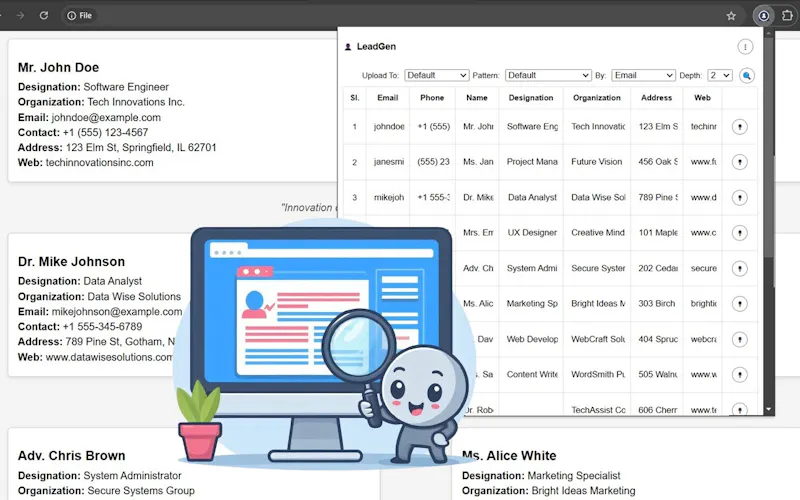Viewport: 800px width, 500px height.
Task: Upload the janesmi row with its arrow icon
Action: 739,162
